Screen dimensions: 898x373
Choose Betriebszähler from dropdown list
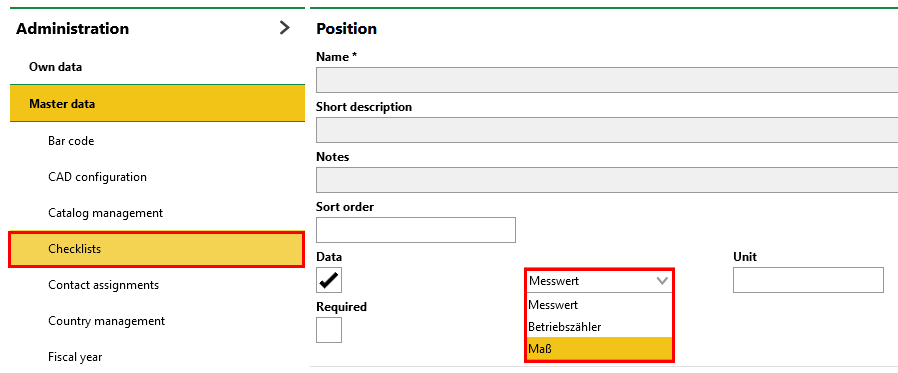(x=599, y=327)
